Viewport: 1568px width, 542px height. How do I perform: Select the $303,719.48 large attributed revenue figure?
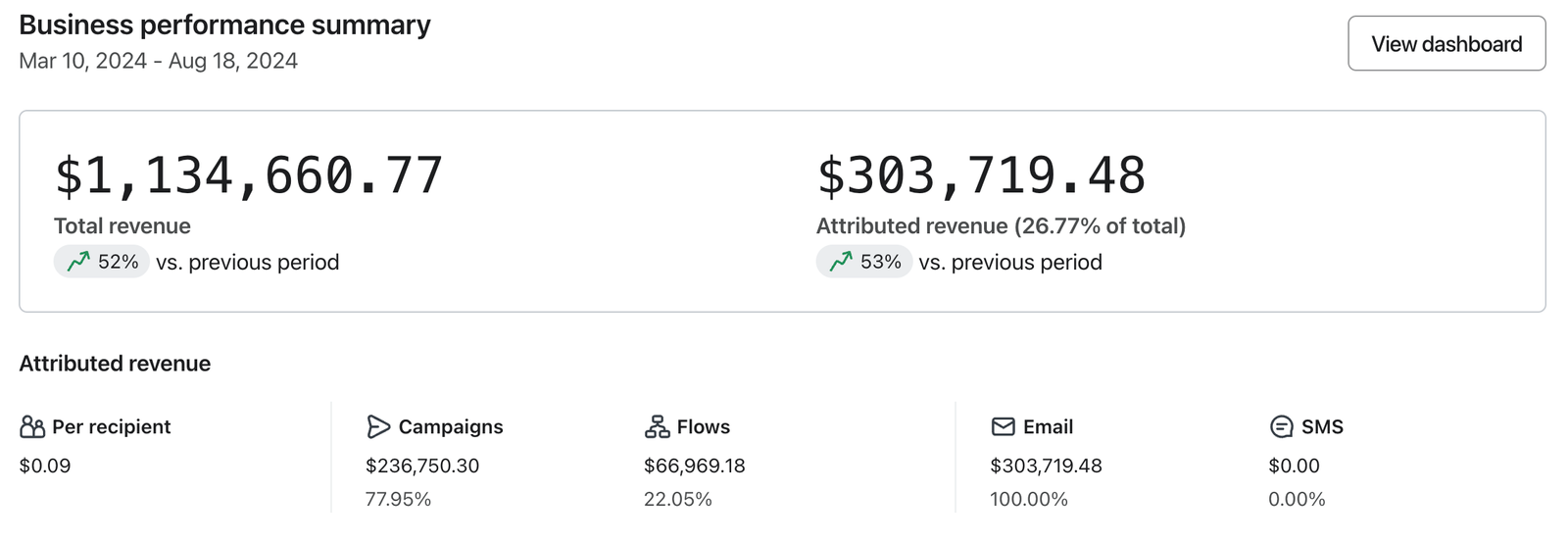(981, 176)
